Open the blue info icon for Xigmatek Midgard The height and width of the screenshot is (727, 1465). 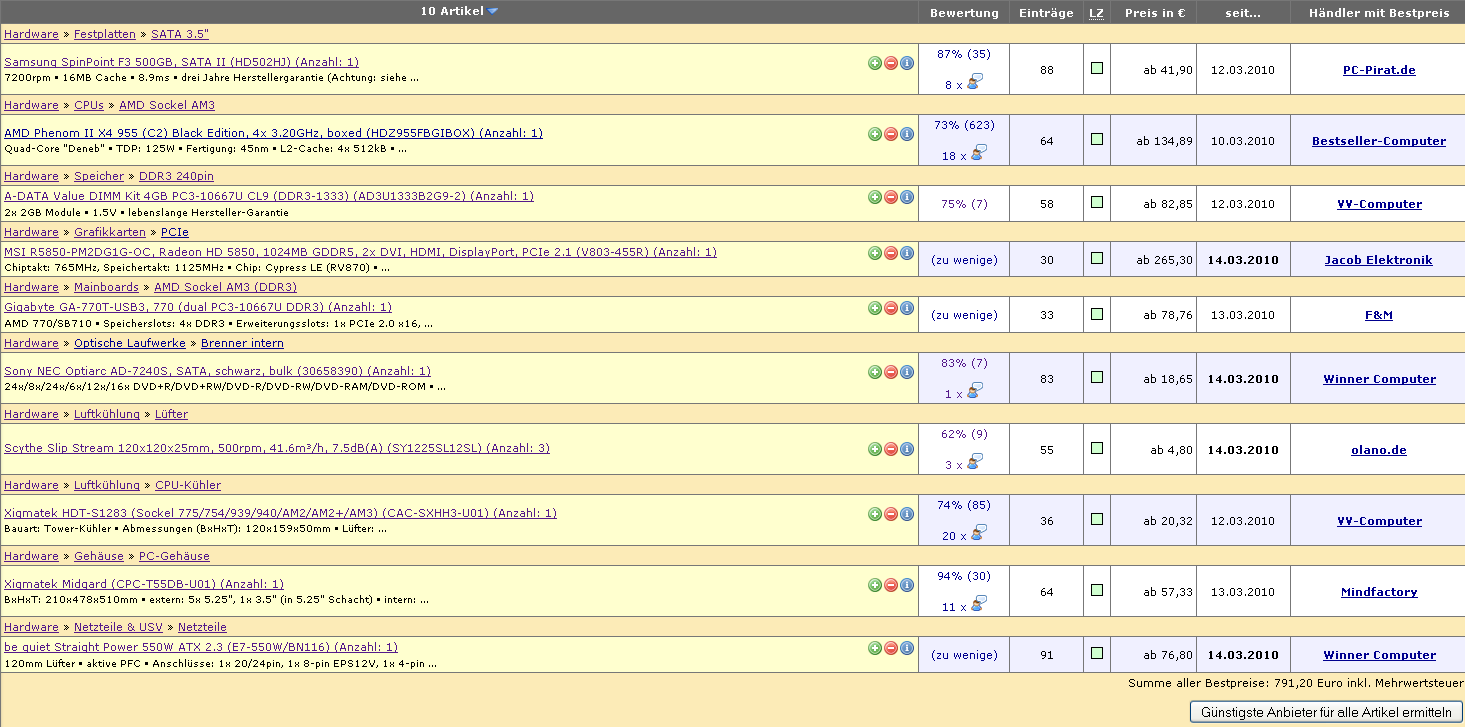point(907,585)
